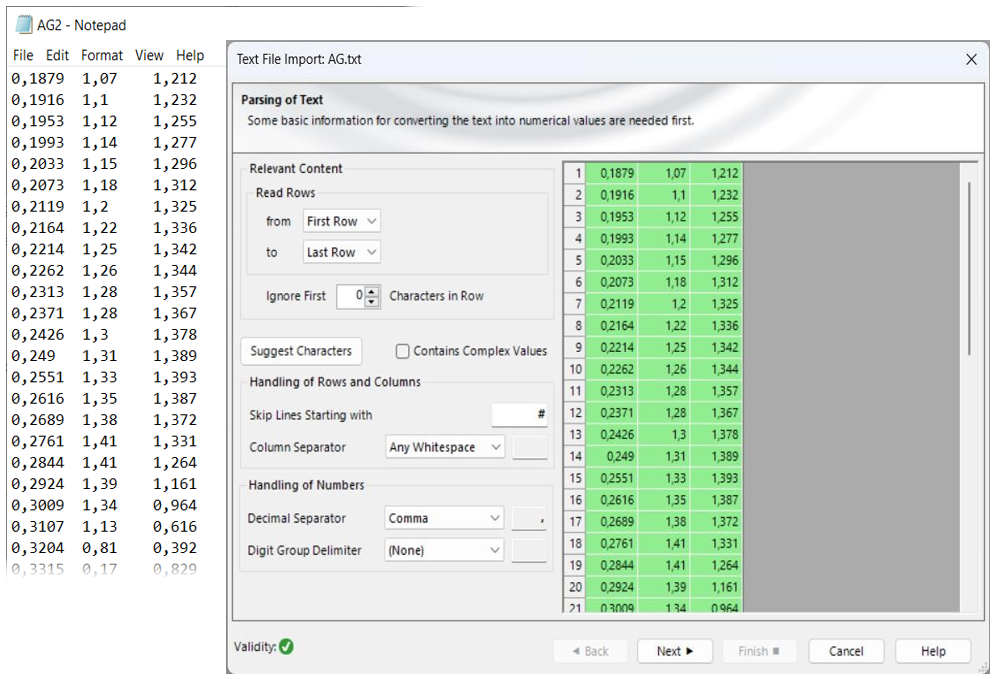Open Notepad Help menu
Viewport: 993px width, 679px height.
click(x=190, y=56)
